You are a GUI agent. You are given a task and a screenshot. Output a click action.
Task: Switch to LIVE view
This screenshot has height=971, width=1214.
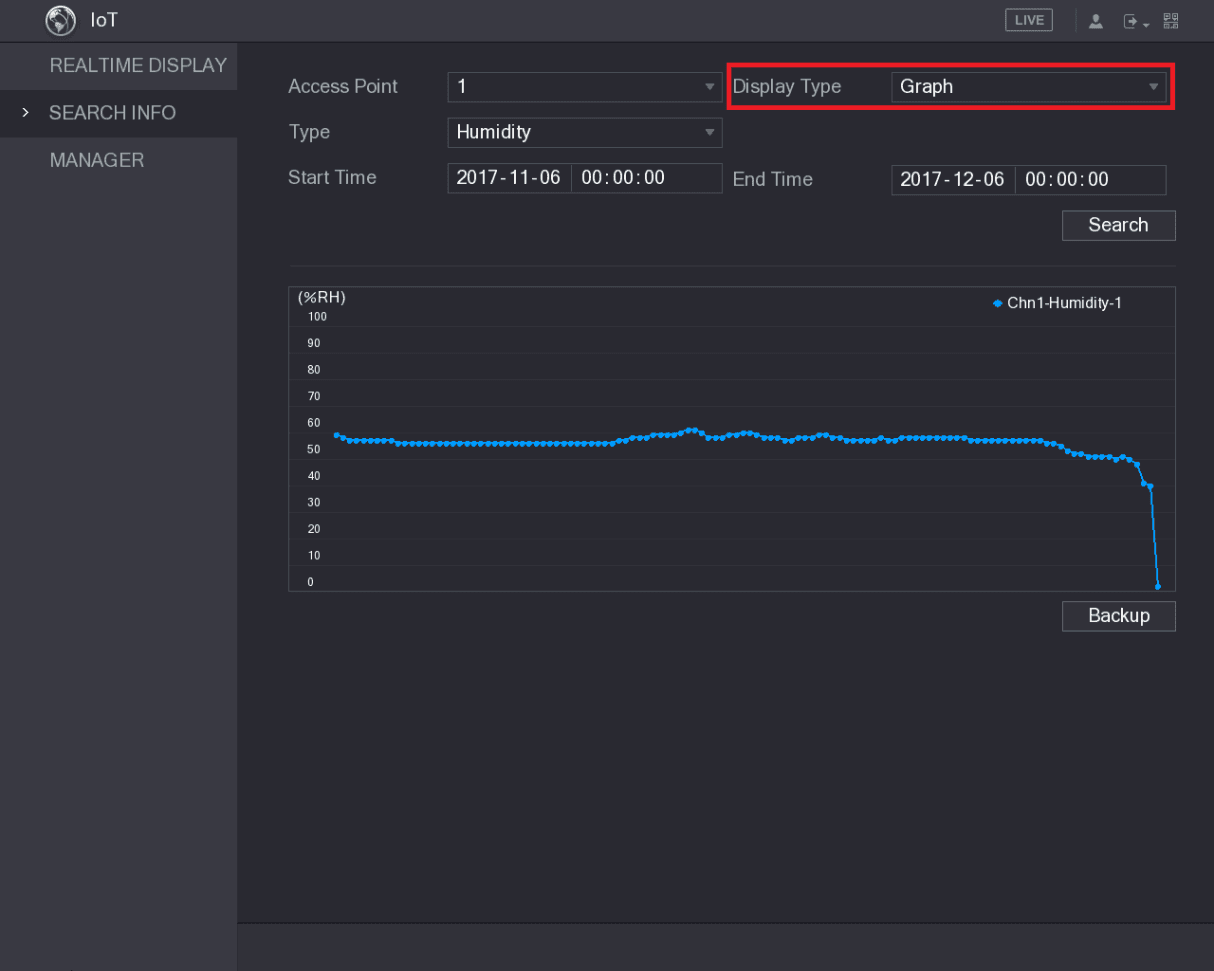tap(1029, 20)
